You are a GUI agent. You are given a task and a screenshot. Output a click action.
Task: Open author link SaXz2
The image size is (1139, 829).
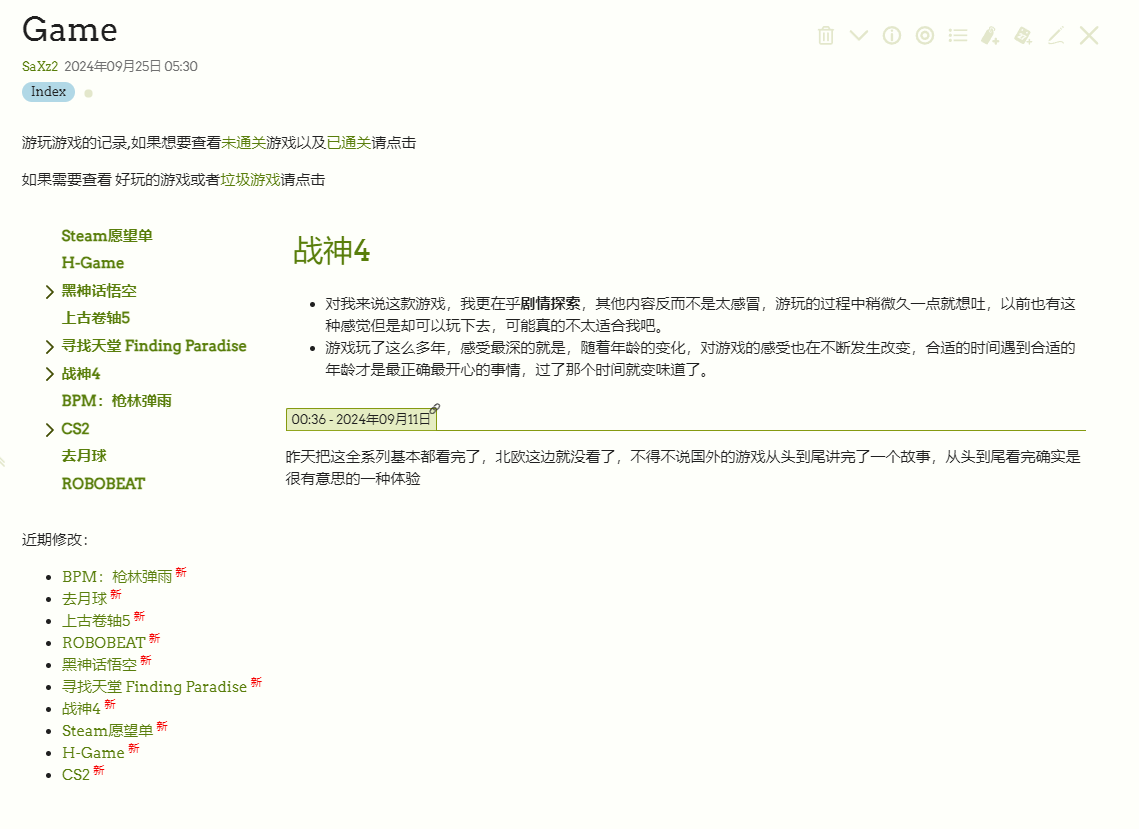pos(40,66)
